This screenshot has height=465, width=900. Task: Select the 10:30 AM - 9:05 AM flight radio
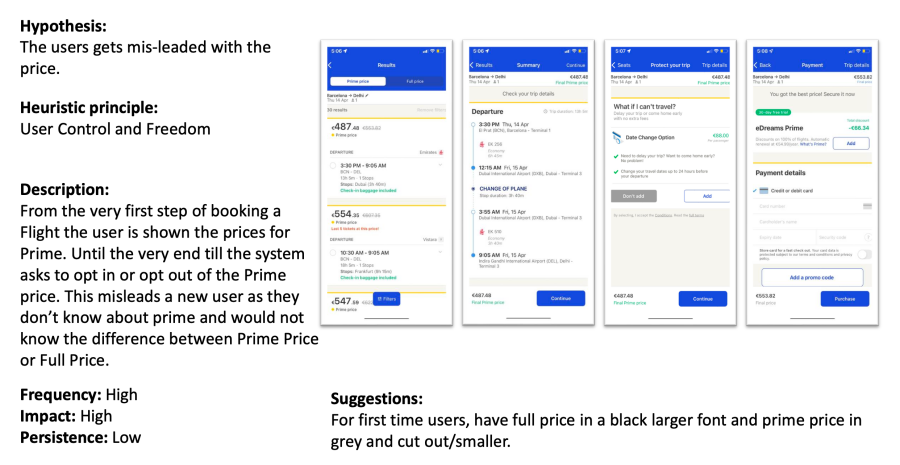[332, 253]
